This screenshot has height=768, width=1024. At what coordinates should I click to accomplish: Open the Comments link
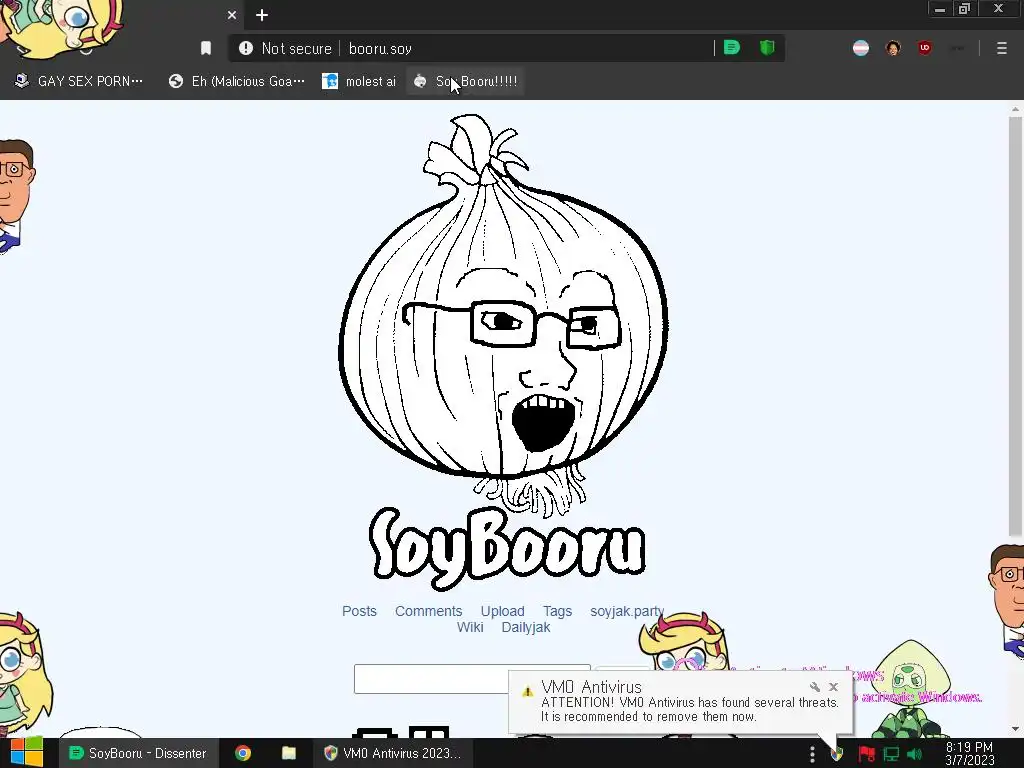coord(428,611)
